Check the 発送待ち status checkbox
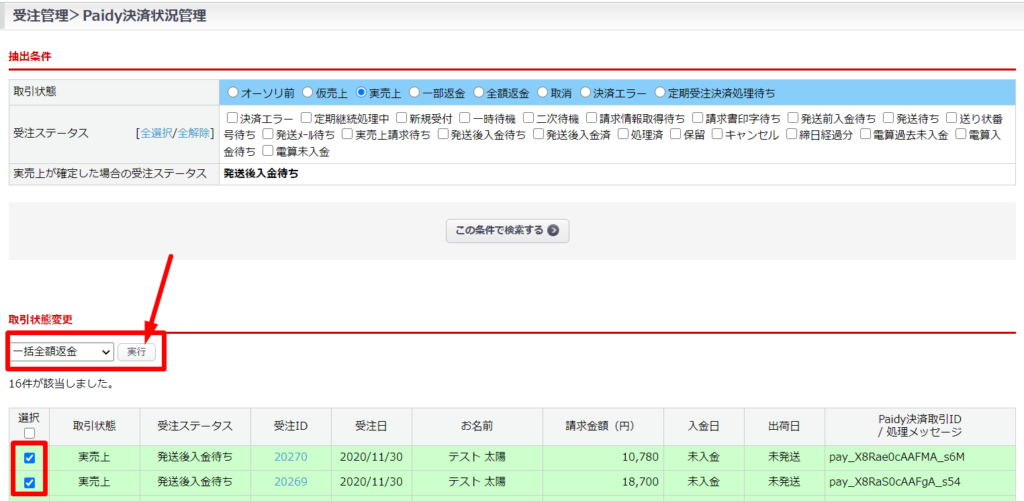Viewport: 1024px width, 501px height. [888, 118]
